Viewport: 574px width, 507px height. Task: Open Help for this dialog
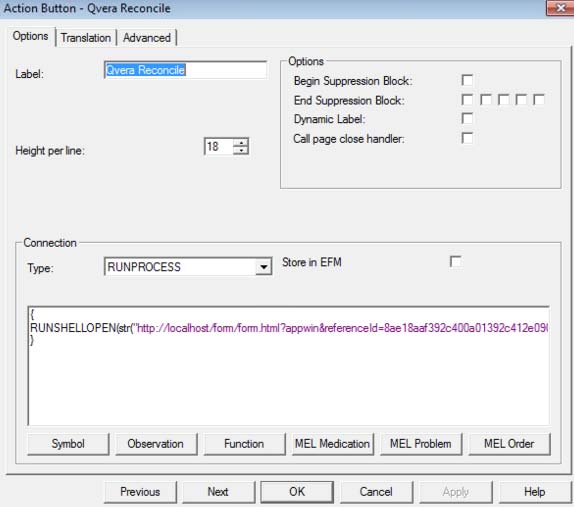534,492
